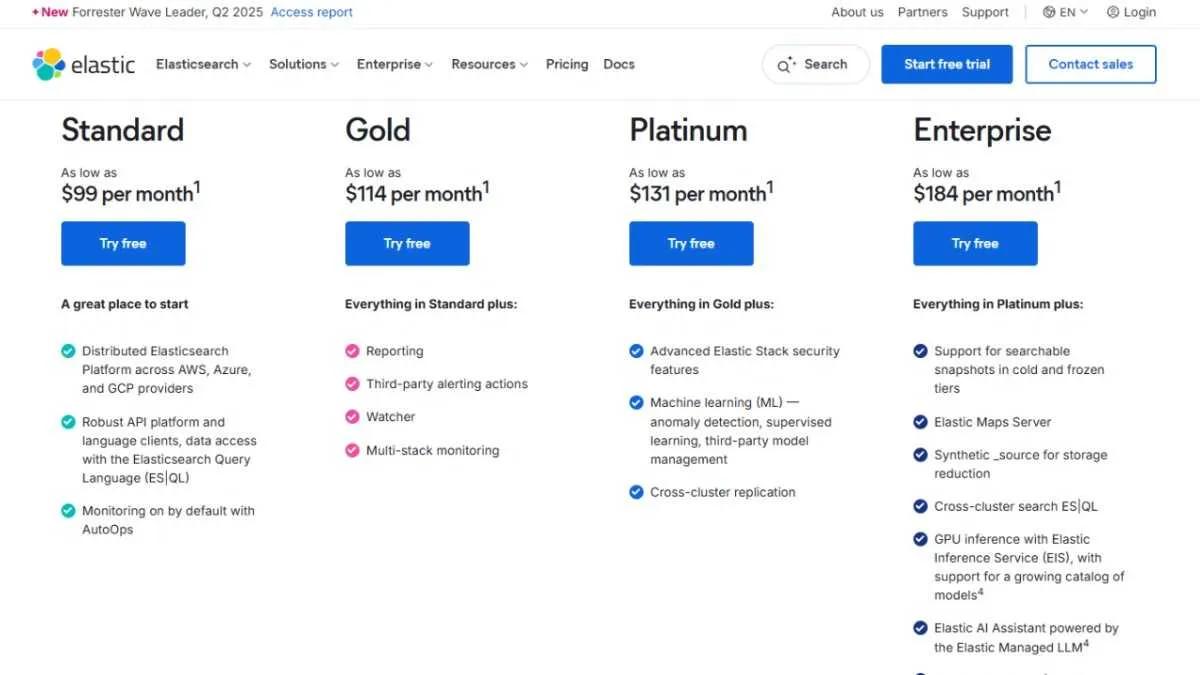Image resolution: width=1200 pixels, height=675 pixels.
Task: Click checkmark icon beside Robust API platform
Action: 68,422
